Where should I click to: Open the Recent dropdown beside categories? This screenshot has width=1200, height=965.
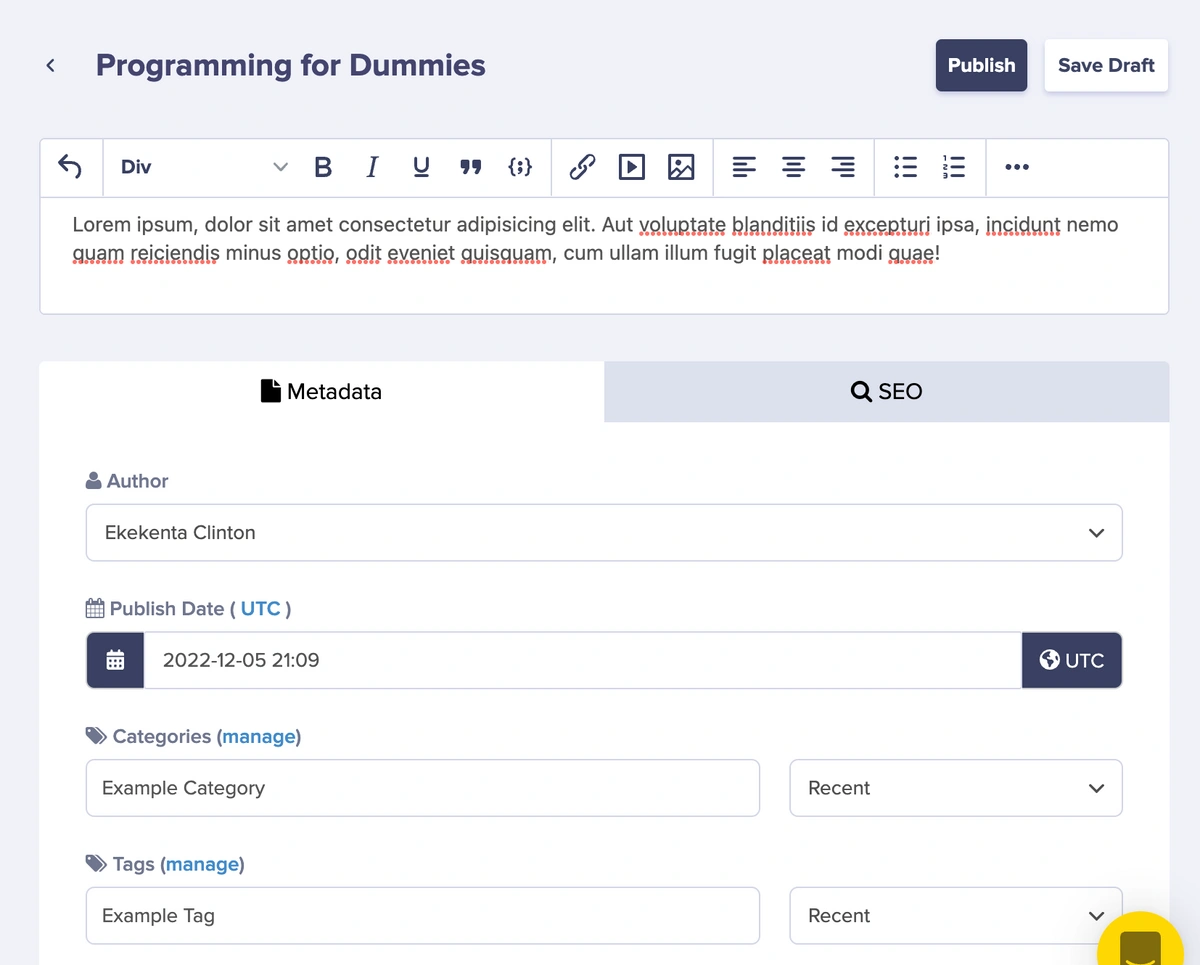click(x=955, y=788)
